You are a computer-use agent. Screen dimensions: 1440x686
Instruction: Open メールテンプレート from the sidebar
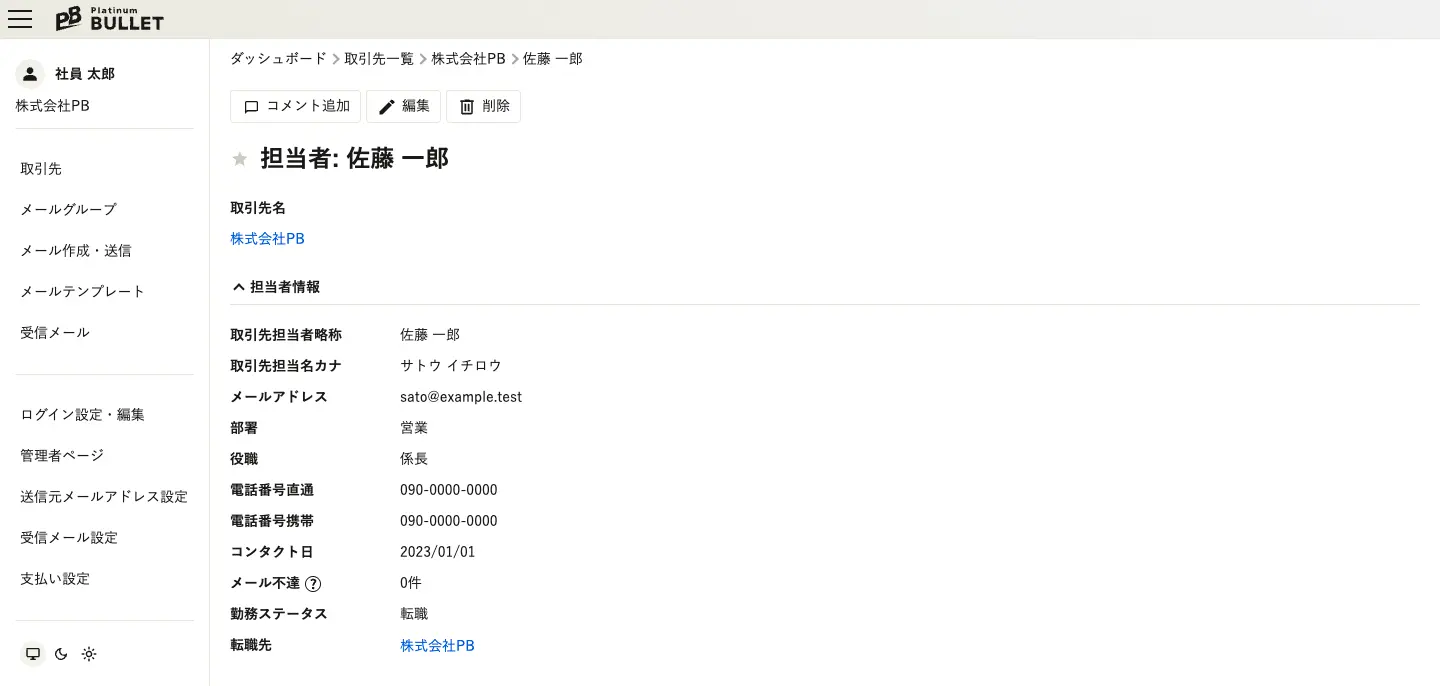[83, 292]
